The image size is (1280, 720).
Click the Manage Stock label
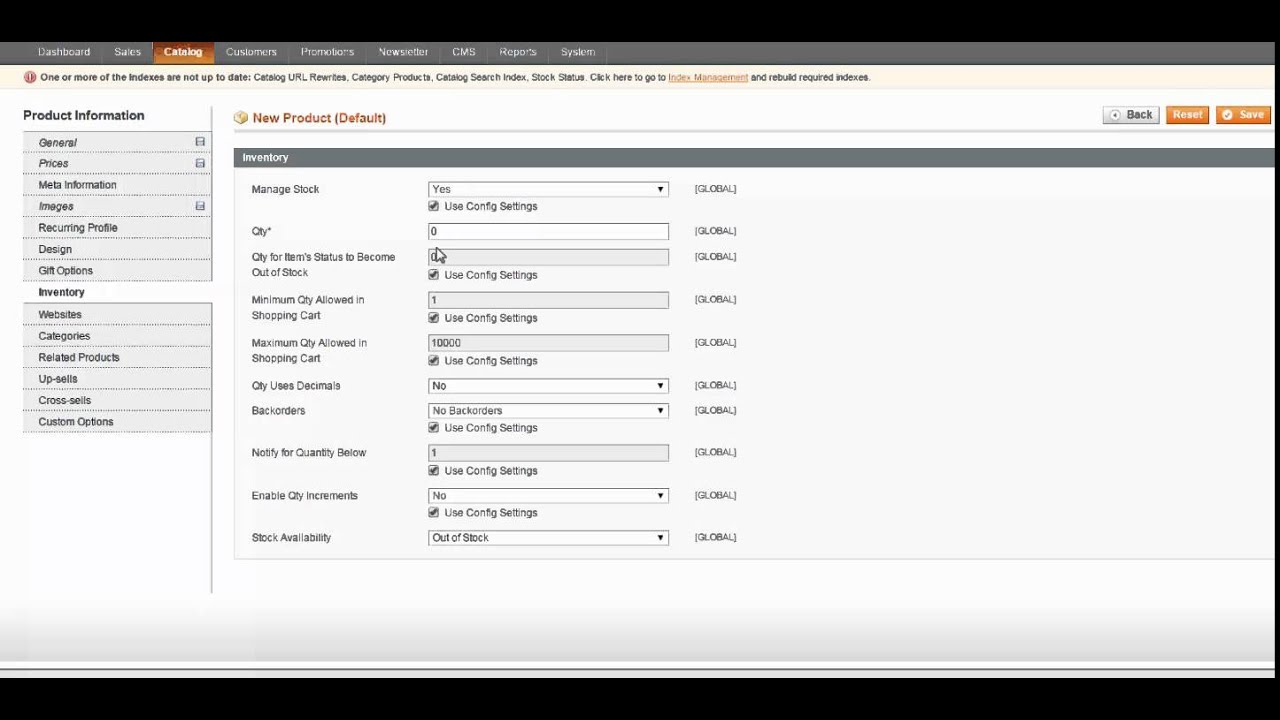(x=285, y=189)
